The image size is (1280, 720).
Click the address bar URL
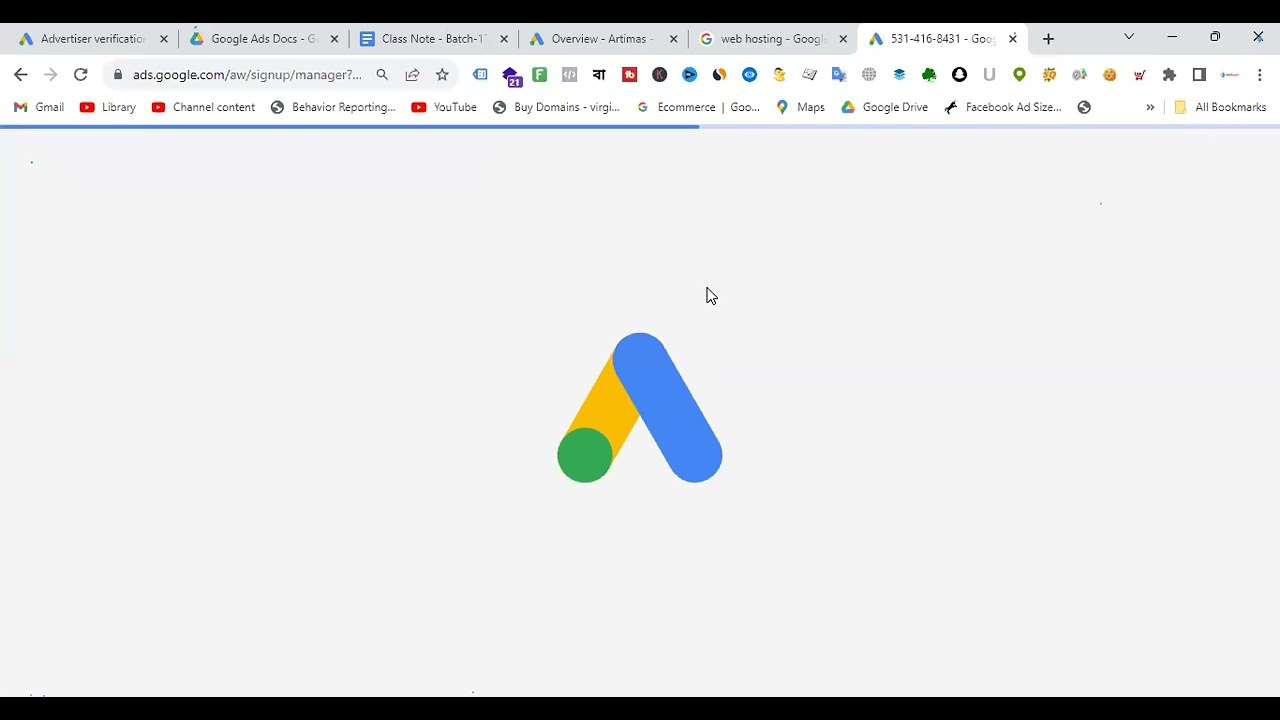coord(247,75)
